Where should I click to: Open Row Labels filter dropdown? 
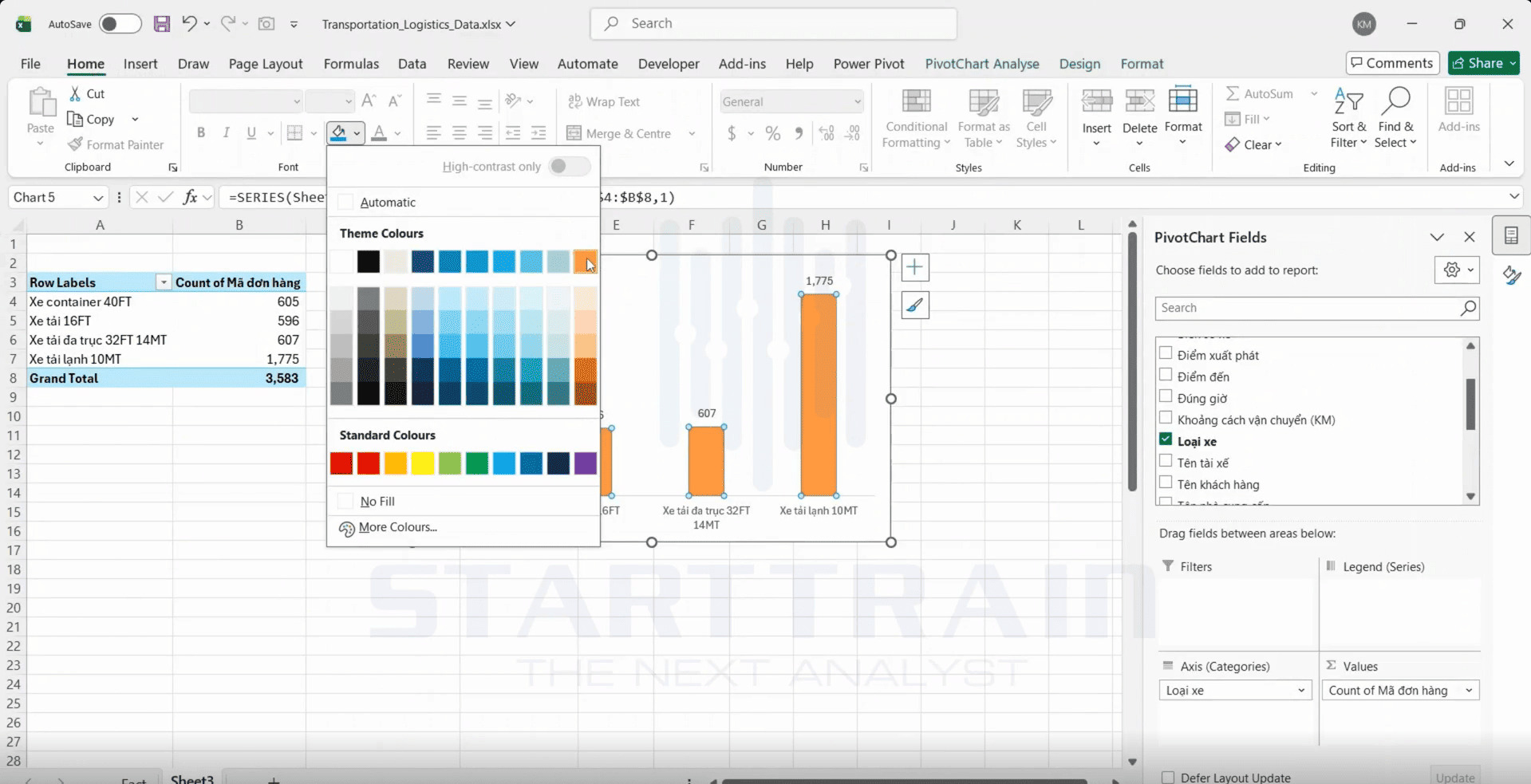(164, 282)
